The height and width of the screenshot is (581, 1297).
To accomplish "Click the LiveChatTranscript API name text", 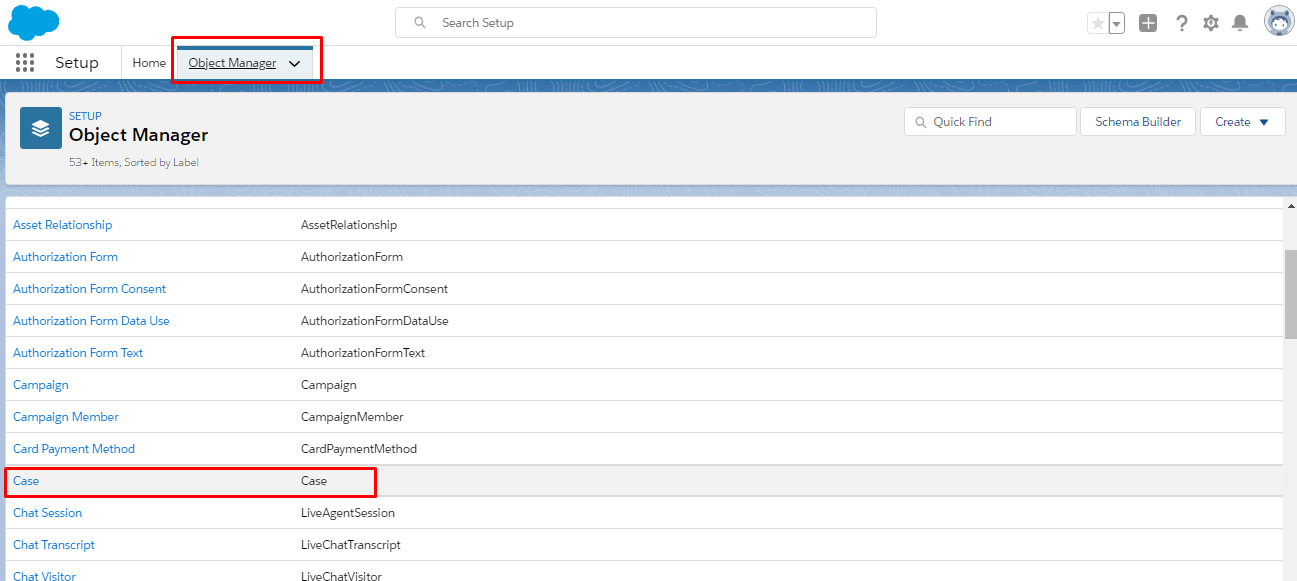I will click(351, 545).
